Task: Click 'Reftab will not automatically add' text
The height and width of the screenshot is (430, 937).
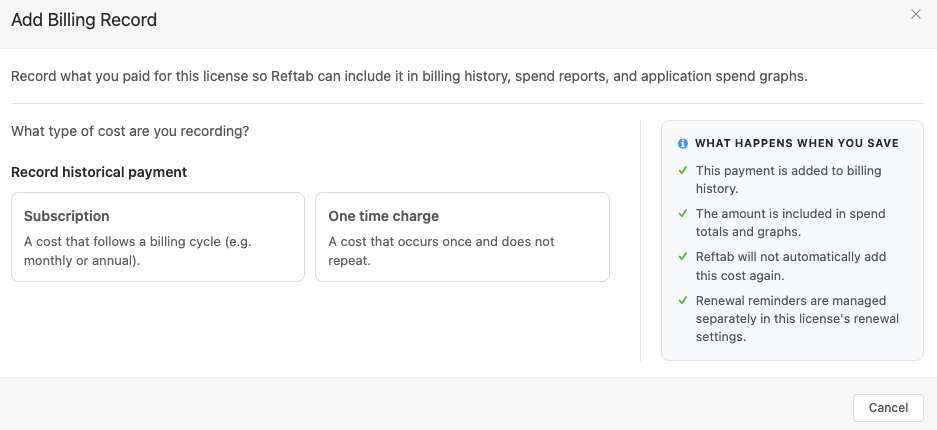Action: click(x=791, y=266)
